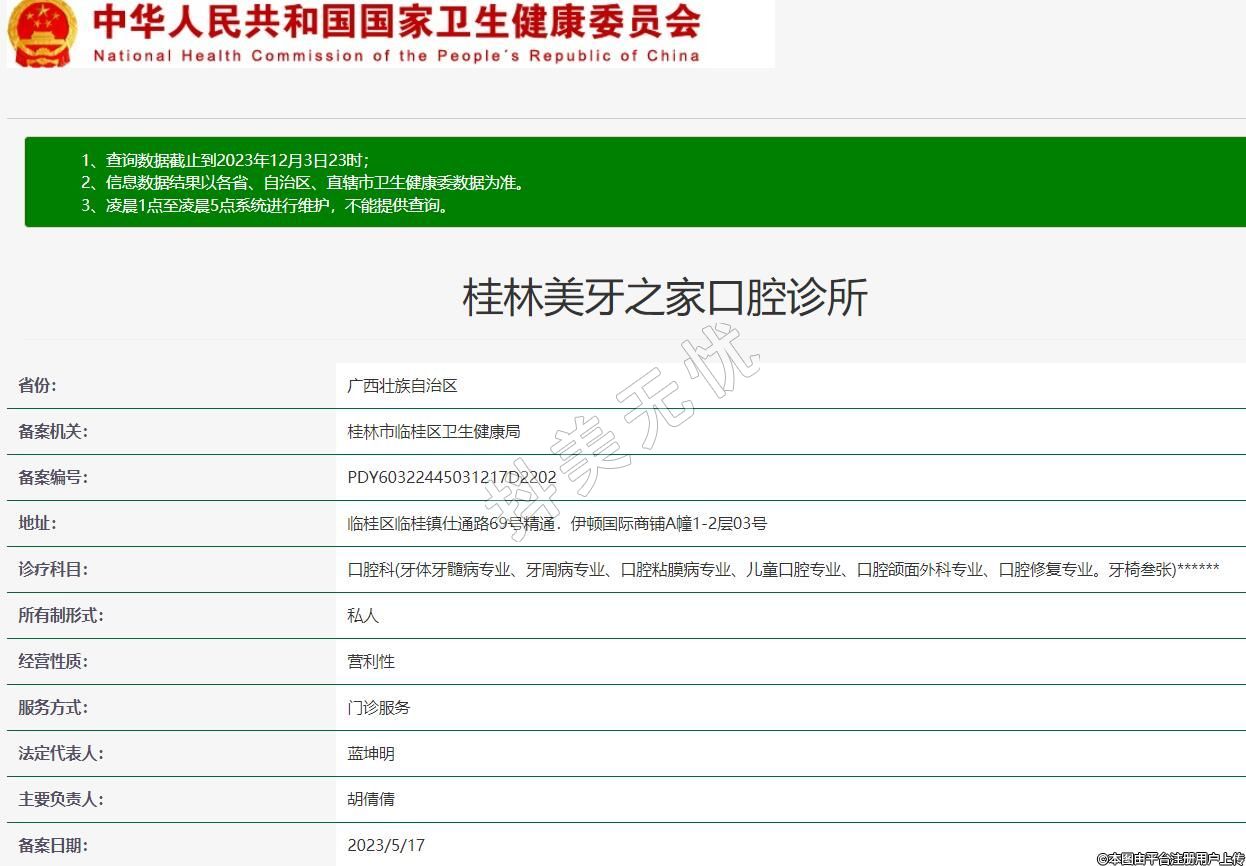Click the filing date 2023/5/17
Screen dimensions: 1246x866
click(x=386, y=846)
